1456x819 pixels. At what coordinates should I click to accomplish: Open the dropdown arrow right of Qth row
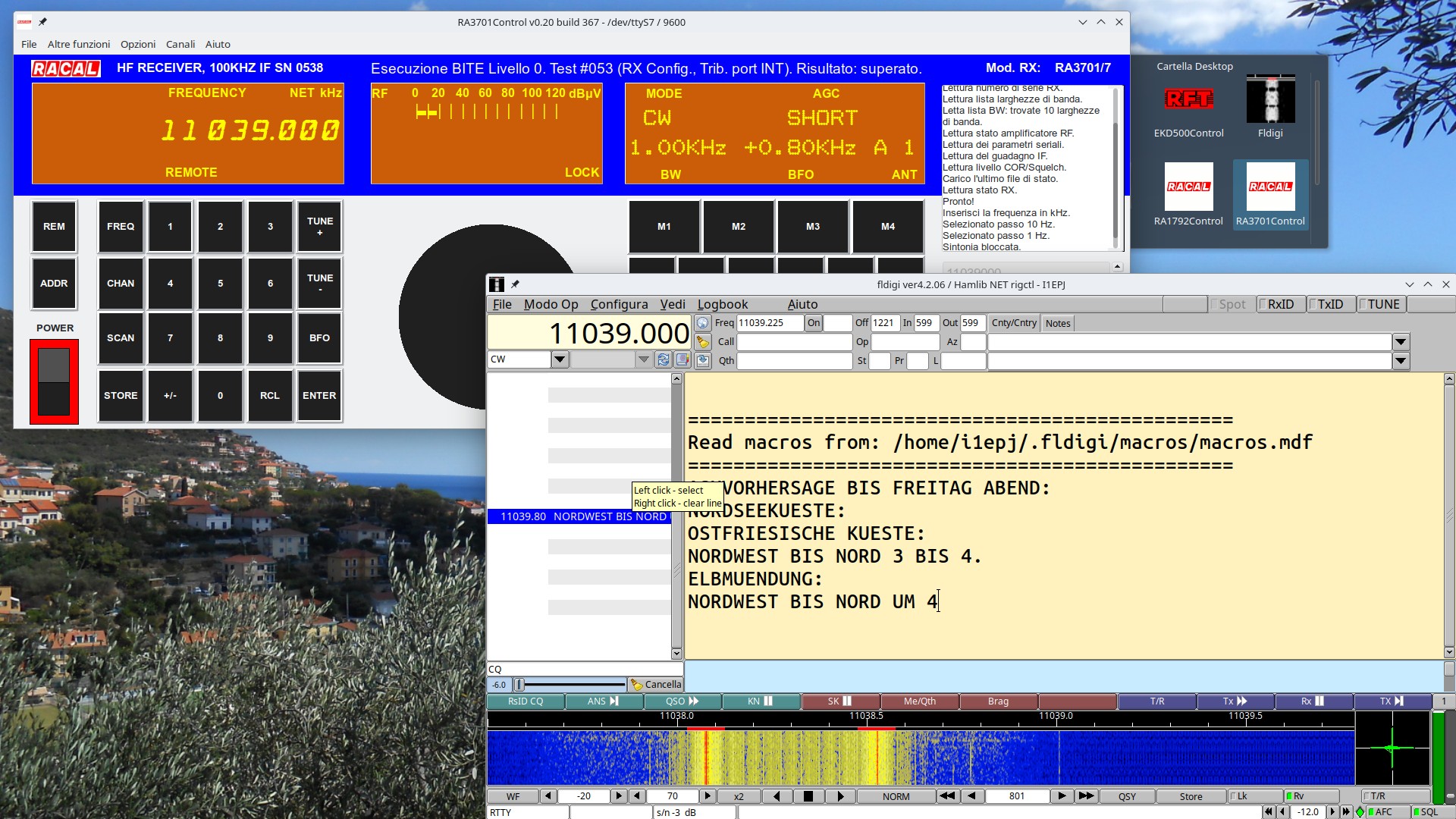pyautogui.click(x=1400, y=361)
